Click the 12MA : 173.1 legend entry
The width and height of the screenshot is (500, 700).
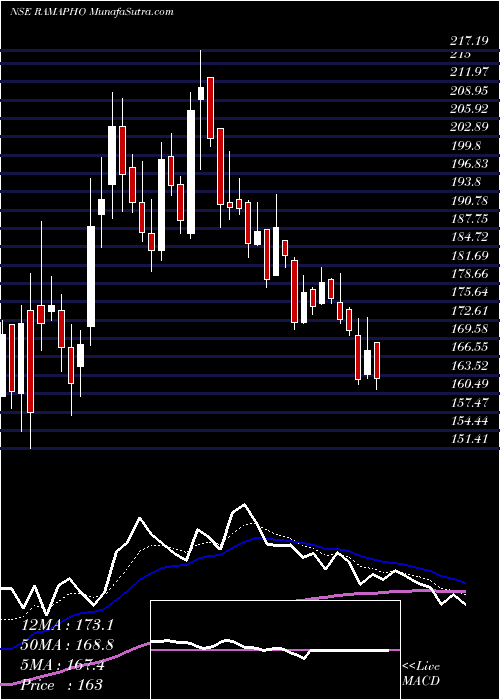tap(67, 625)
